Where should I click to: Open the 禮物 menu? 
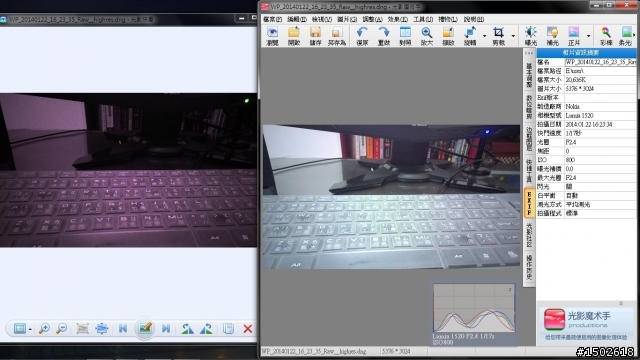click(448, 19)
